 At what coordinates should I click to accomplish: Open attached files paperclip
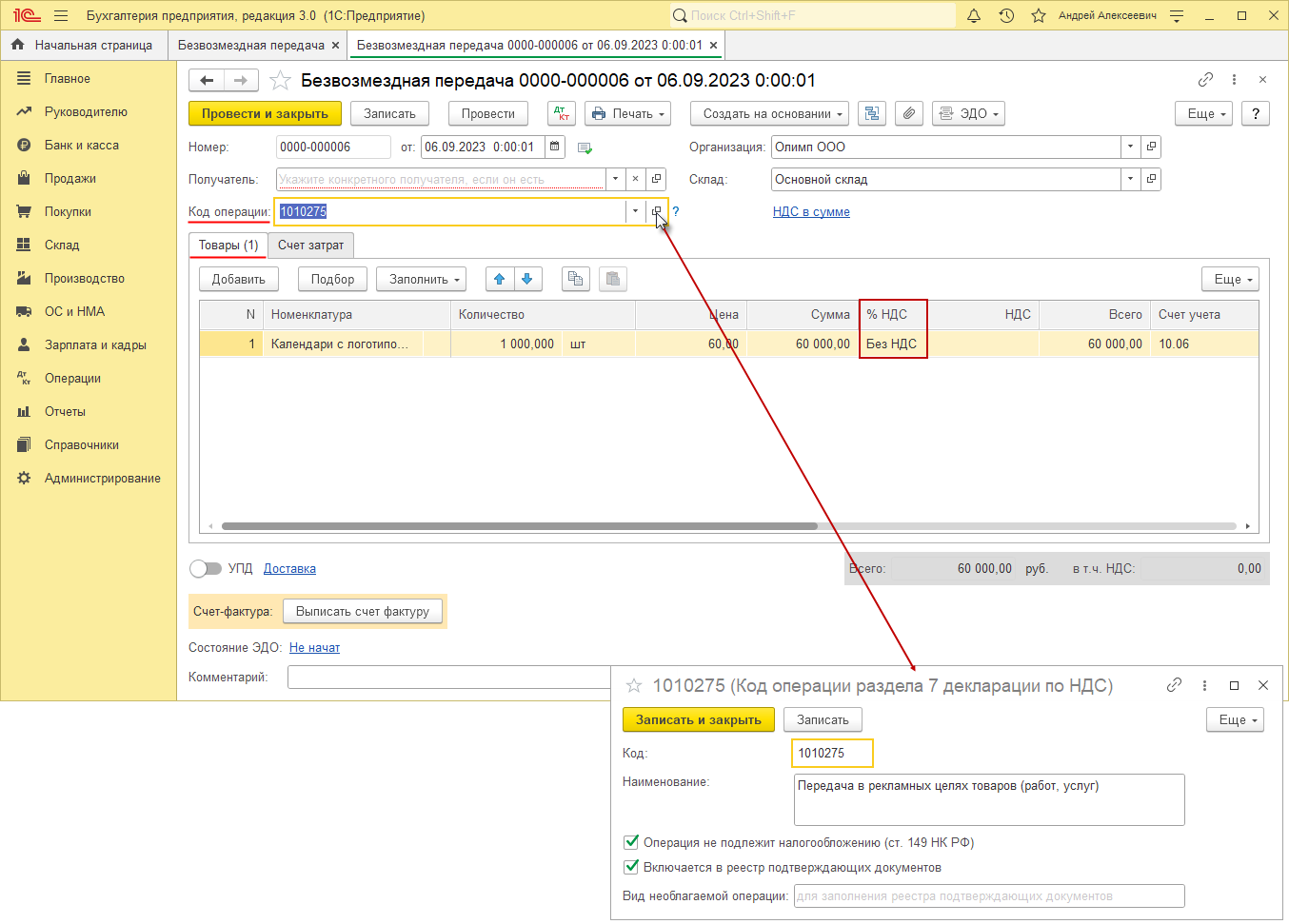909,113
